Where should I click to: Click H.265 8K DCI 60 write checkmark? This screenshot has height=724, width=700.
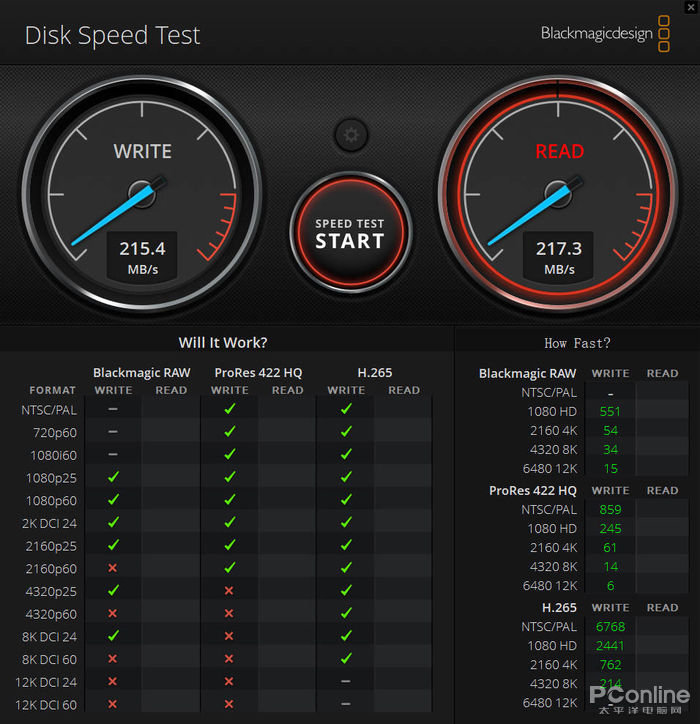pos(346,659)
